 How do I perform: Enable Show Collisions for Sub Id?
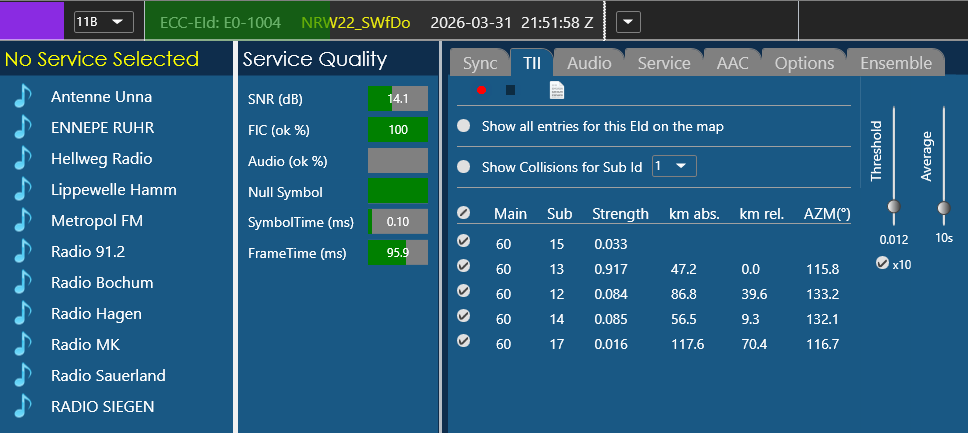(x=464, y=167)
